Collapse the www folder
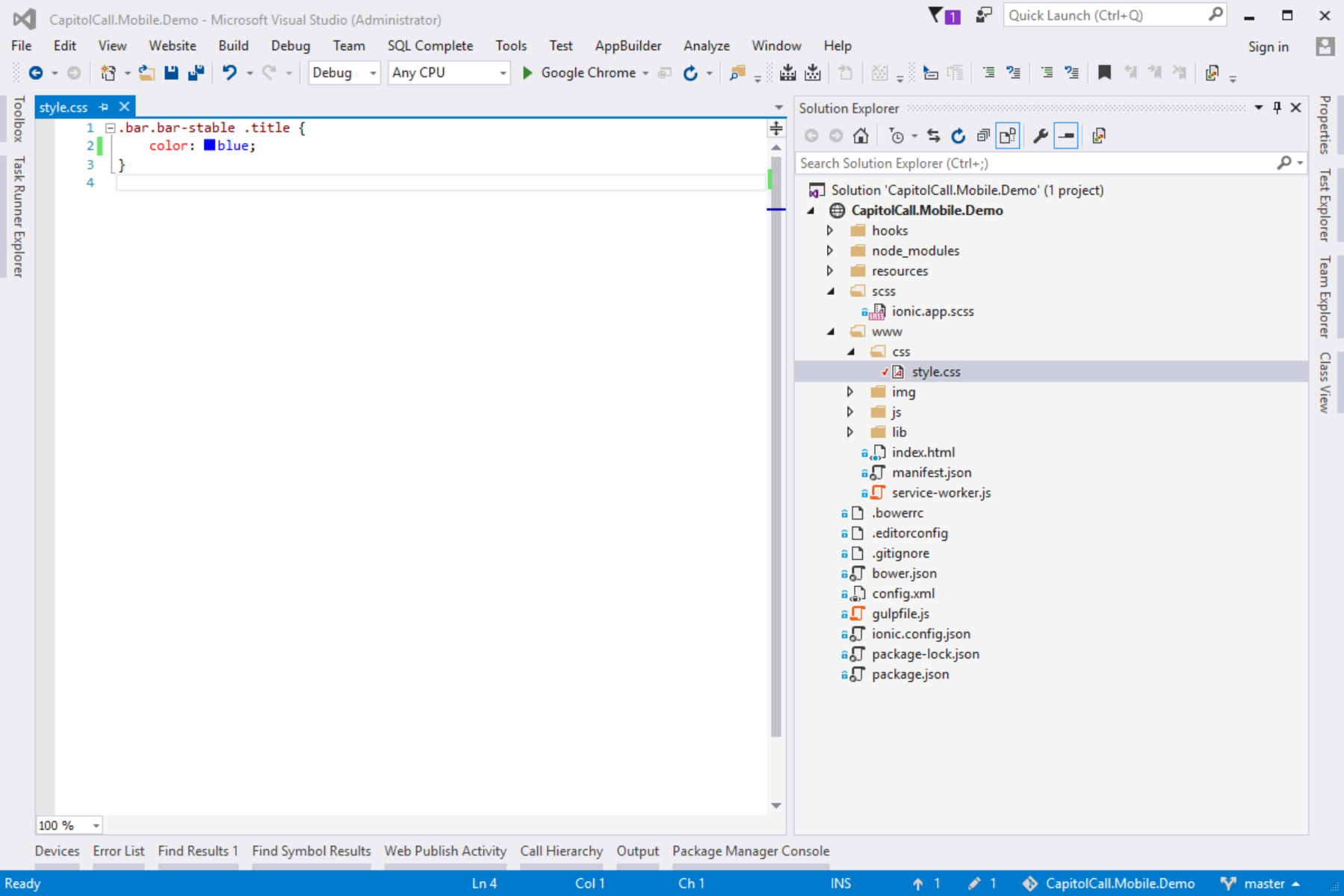 coord(831,332)
